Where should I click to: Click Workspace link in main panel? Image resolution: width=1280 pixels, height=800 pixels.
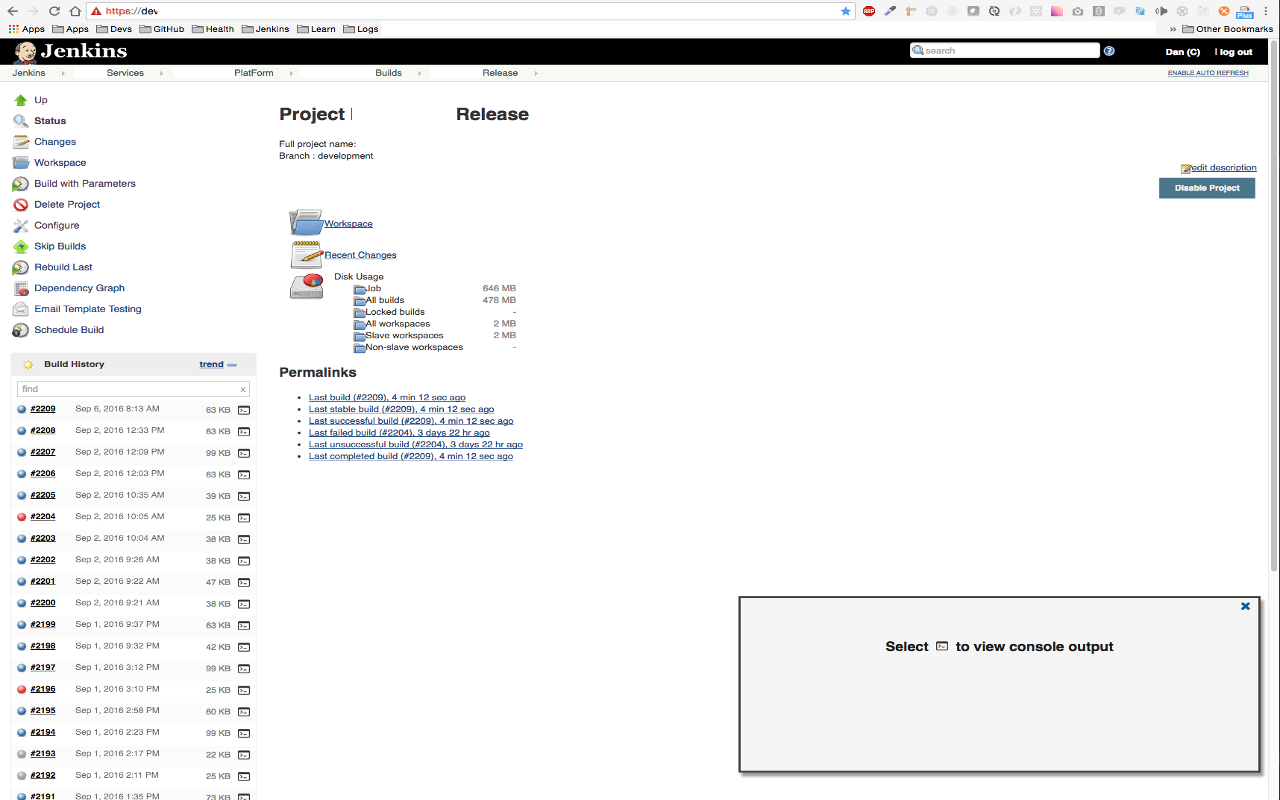348,224
